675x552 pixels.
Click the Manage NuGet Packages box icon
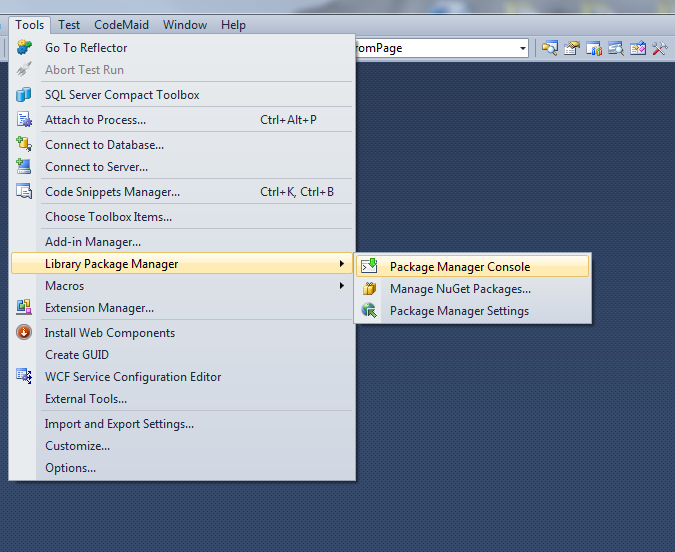369,288
